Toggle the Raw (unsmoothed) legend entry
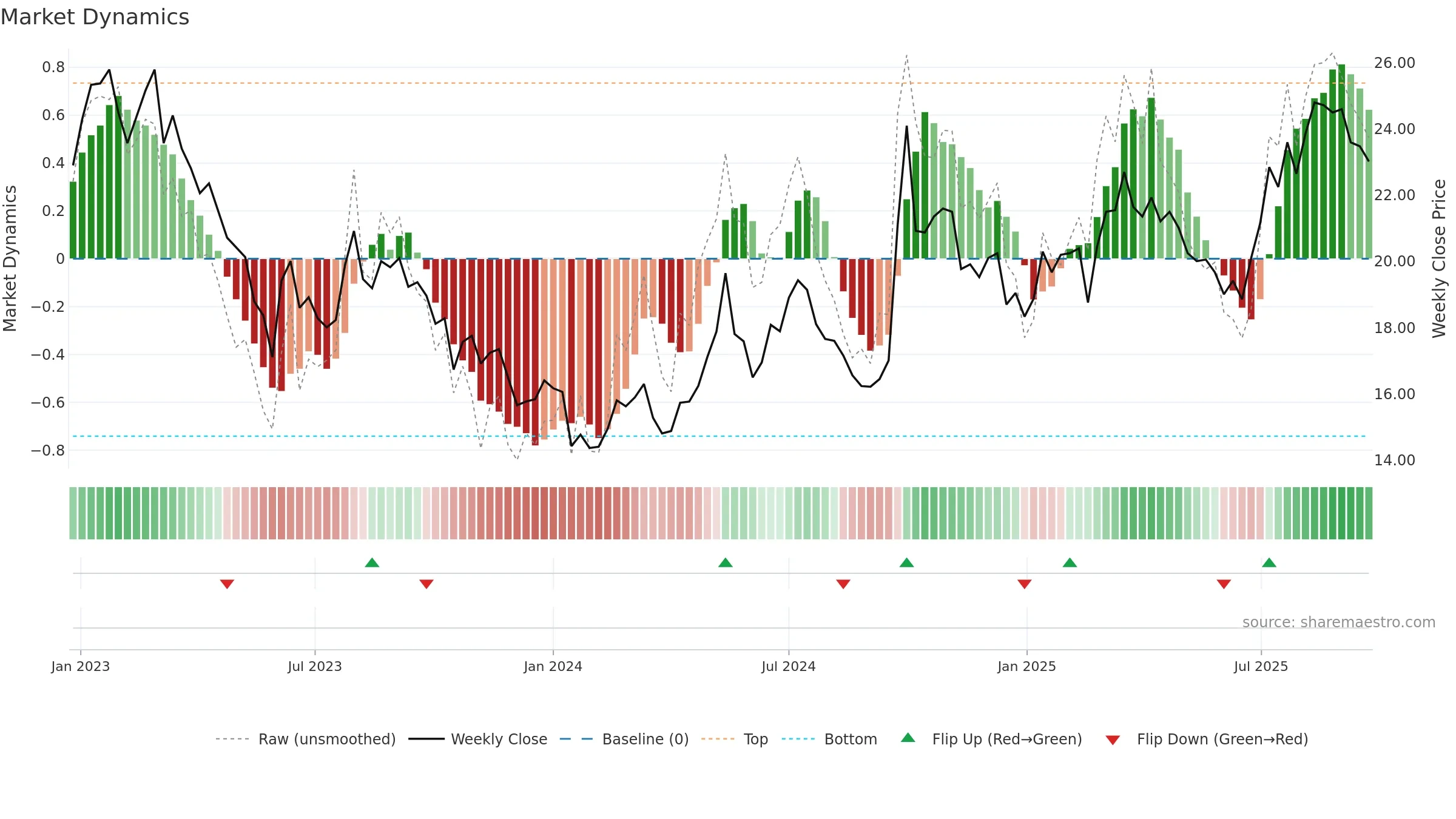The width and height of the screenshot is (1456, 819). tap(305, 739)
